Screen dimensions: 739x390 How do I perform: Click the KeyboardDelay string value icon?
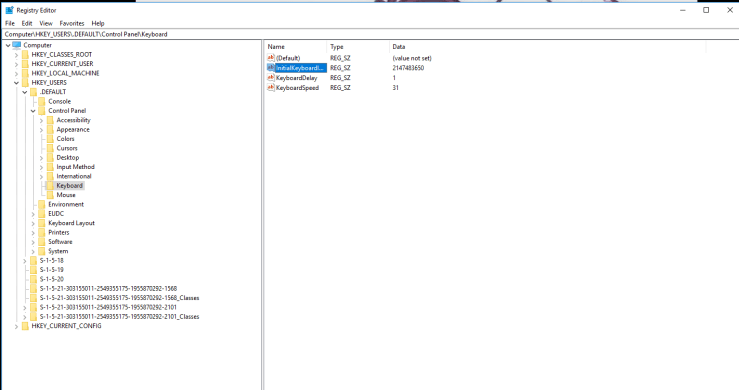pyautogui.click(x=271, y=78)
